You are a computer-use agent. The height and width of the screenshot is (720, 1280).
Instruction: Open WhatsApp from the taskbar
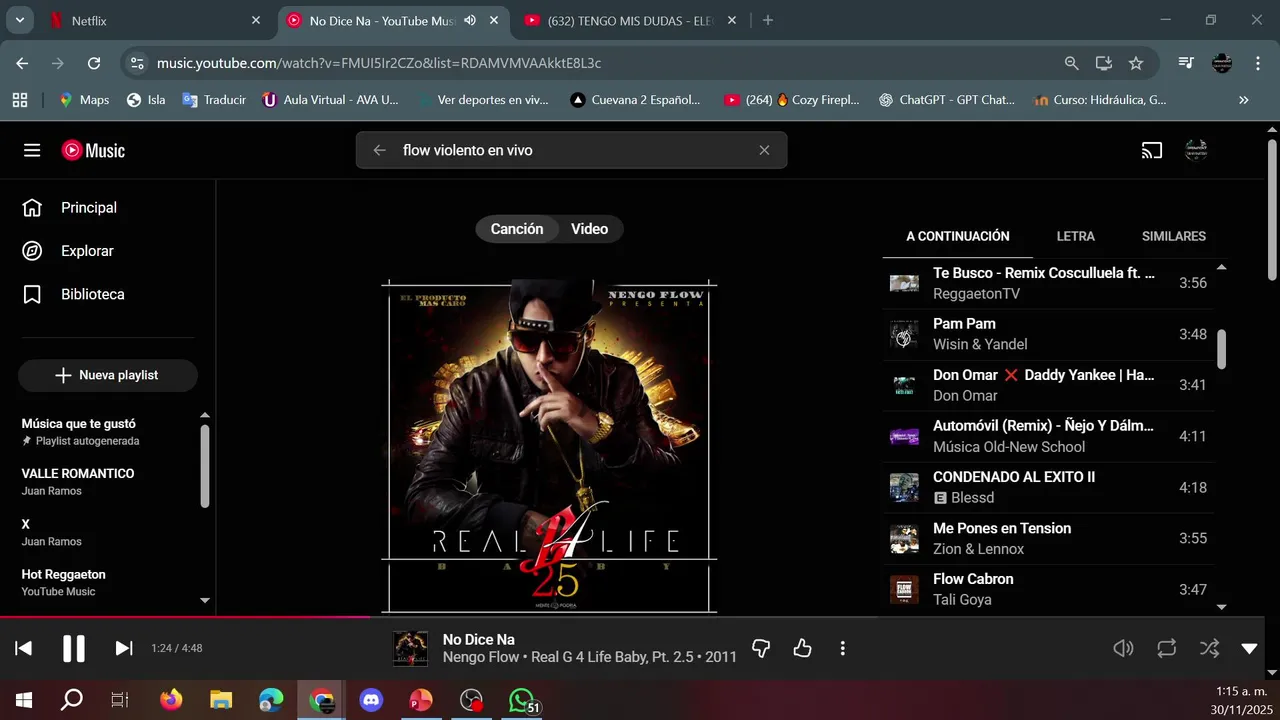pos(521,701)
